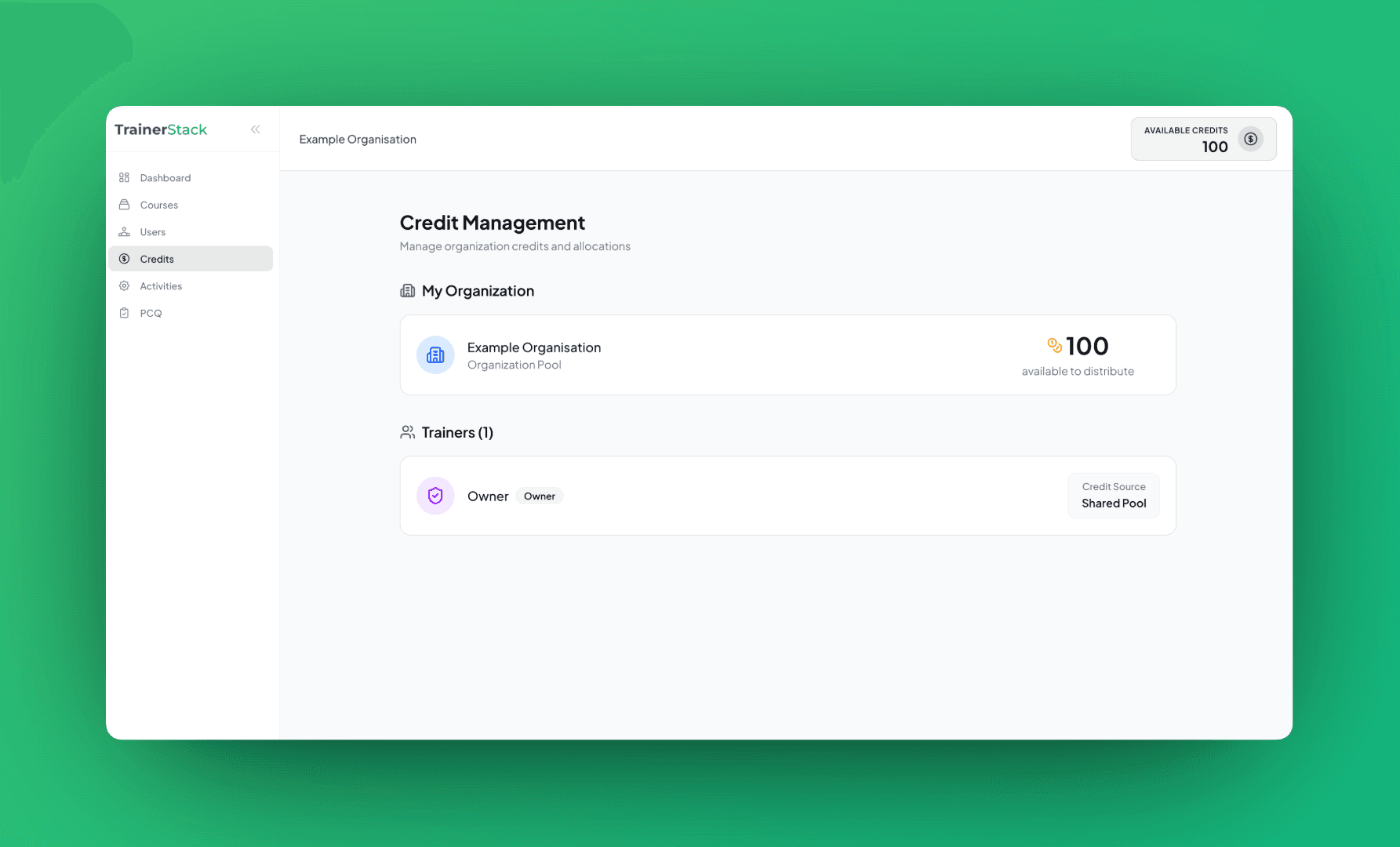Click the PCQ clipboard icon
The height and width of the screenshot is (847, 1400).
pyautogui.click(x=125, y=312)
